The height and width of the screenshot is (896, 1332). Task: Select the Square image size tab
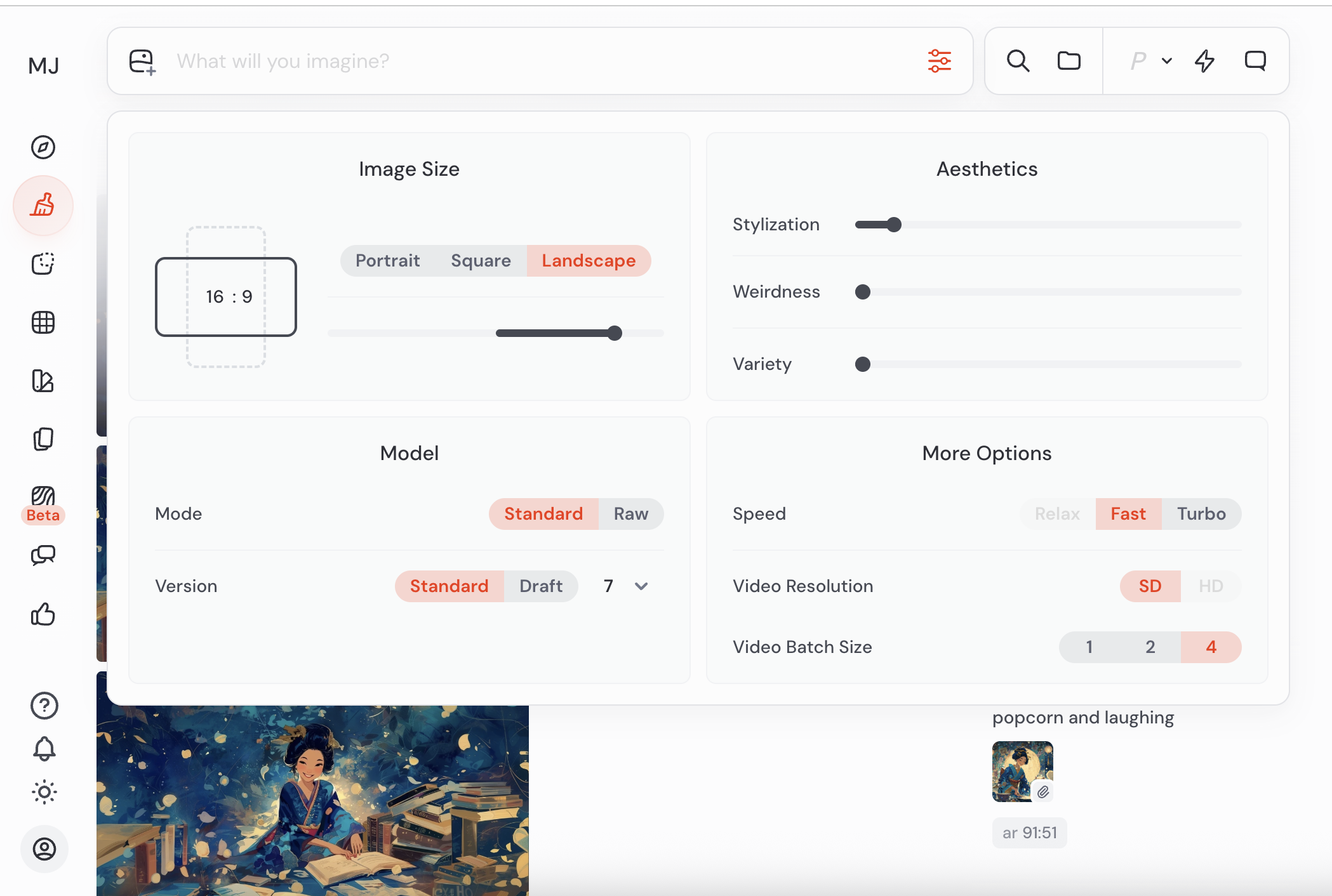point(481,261)
